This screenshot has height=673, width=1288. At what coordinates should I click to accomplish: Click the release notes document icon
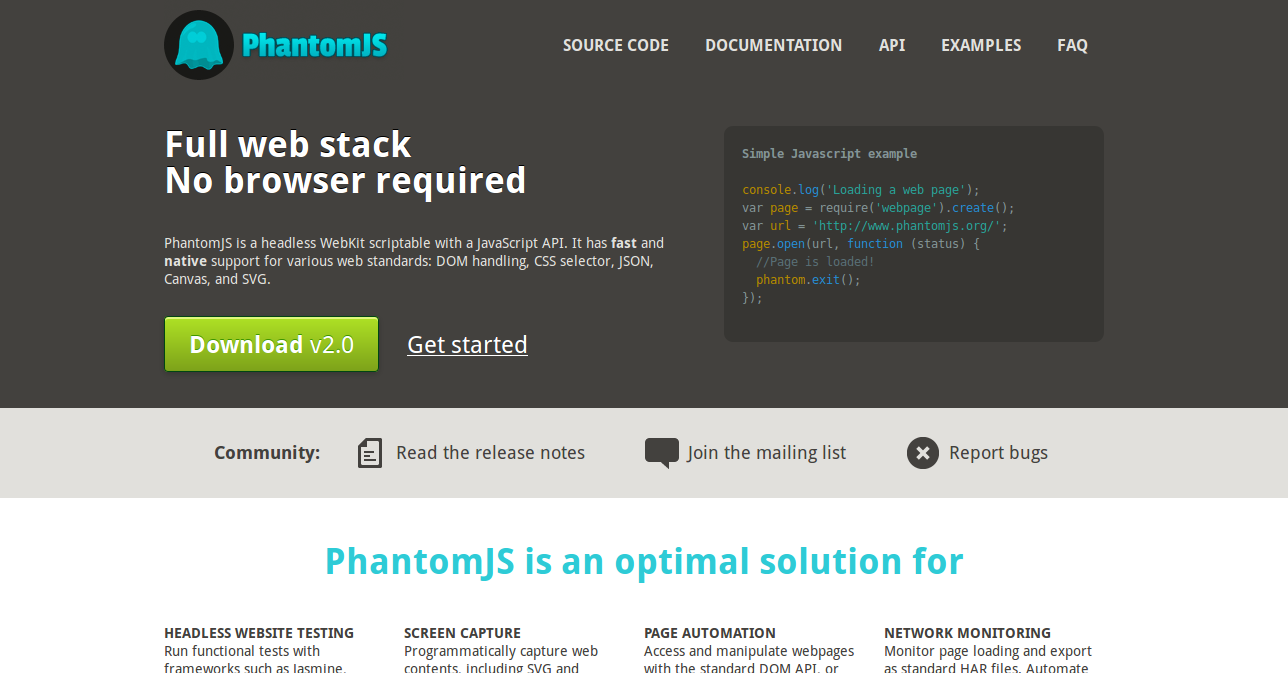coord(370,453)
